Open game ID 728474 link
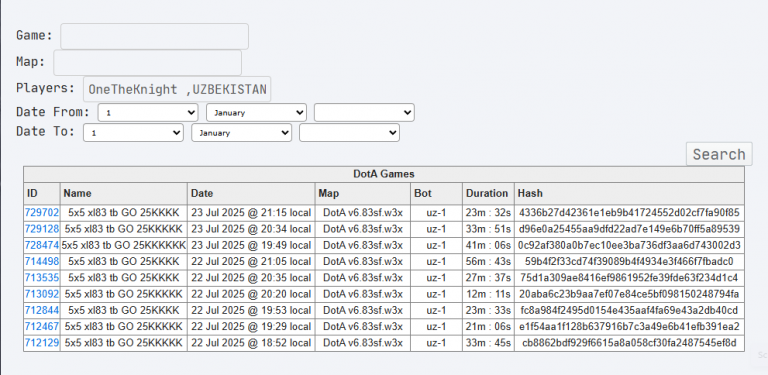Viewport: 768px width, 375px height. (x=42, y=245)
